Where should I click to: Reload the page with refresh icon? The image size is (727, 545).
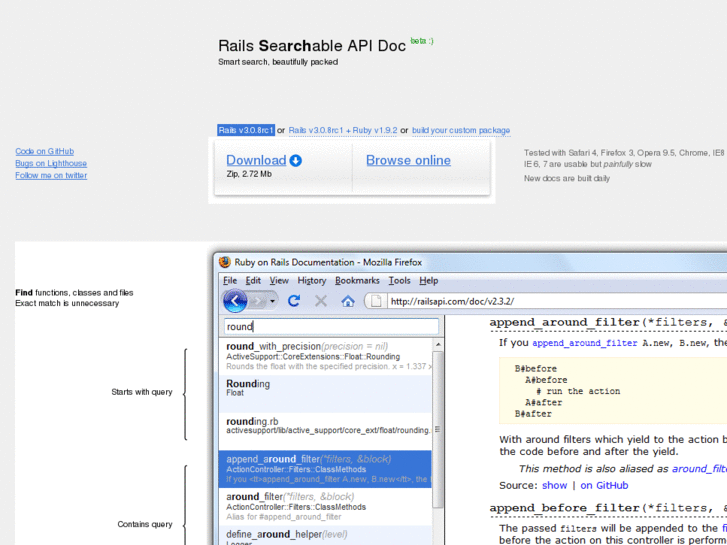pos(293,301)
